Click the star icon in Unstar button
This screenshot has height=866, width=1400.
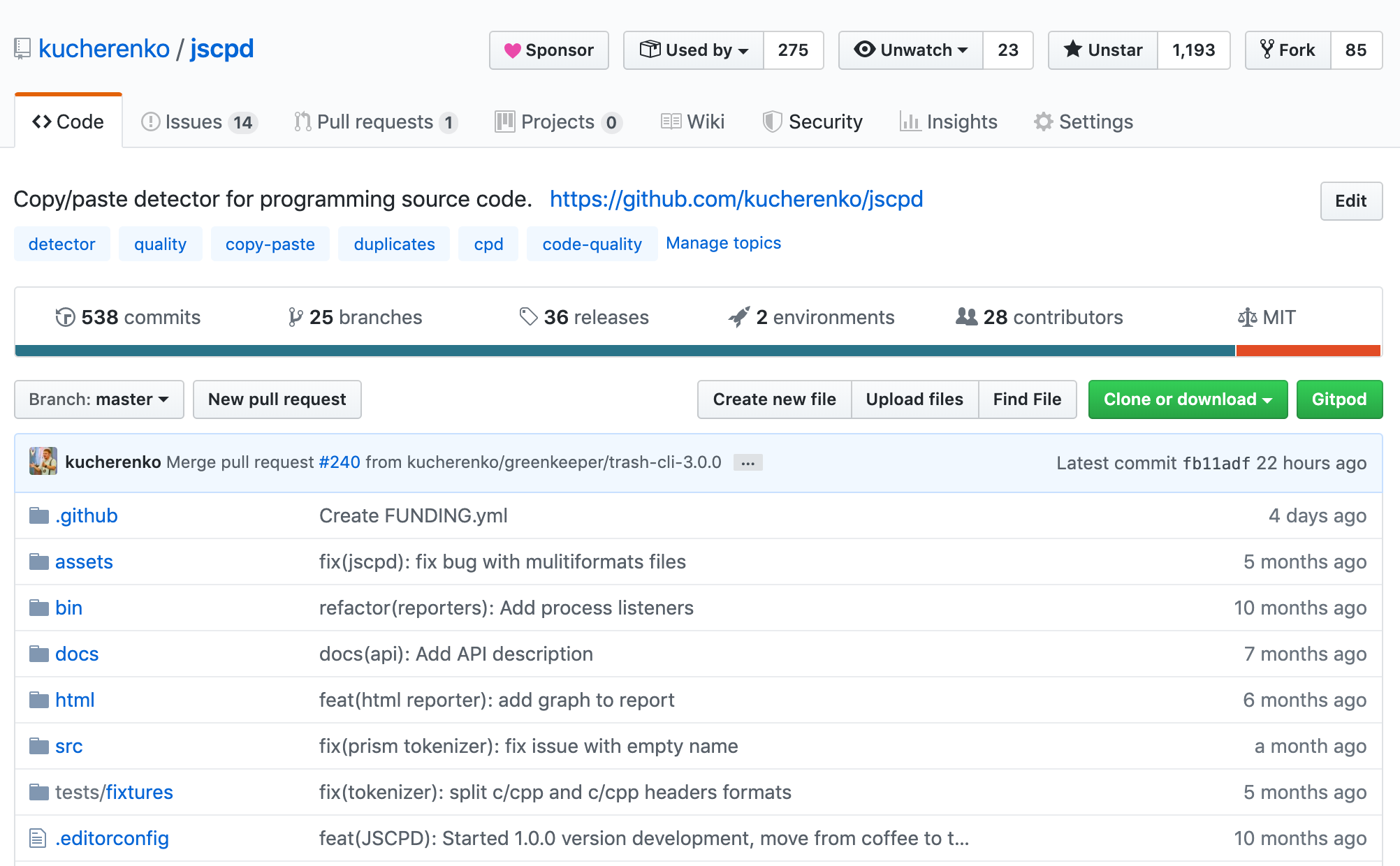(x=1073, y=49)
